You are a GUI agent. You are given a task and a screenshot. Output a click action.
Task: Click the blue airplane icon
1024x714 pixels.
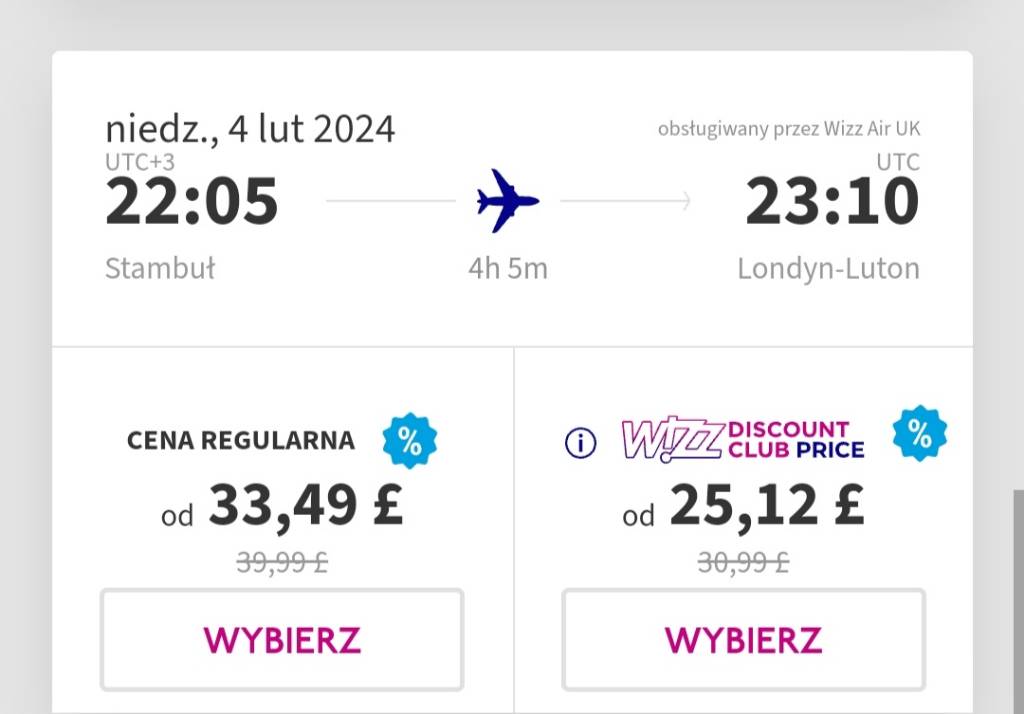click(508, 201)
